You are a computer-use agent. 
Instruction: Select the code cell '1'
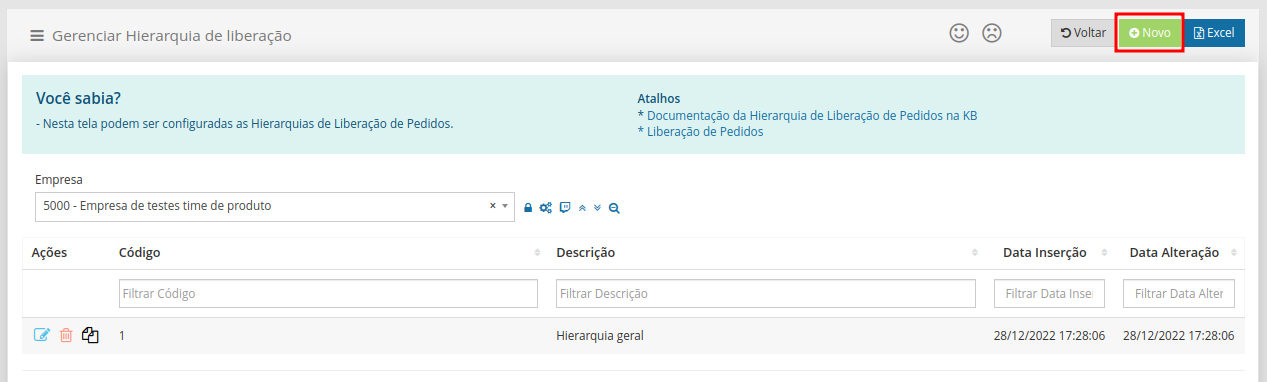click(122, 336)
